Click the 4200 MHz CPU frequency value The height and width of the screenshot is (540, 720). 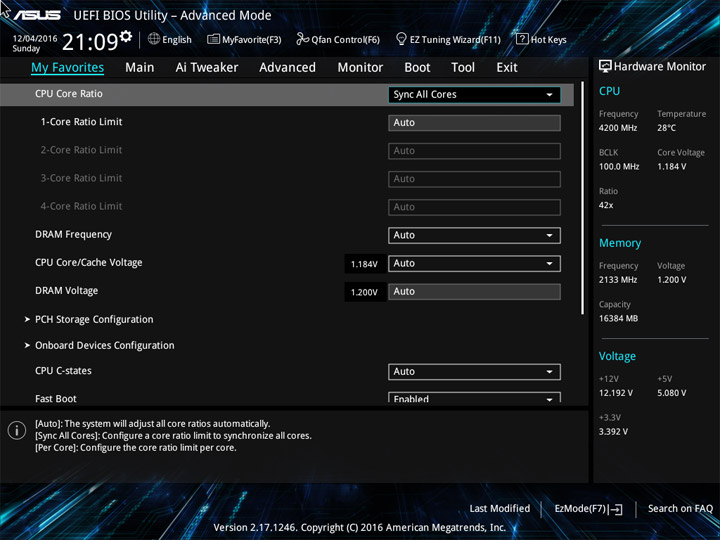pos(618,128)
